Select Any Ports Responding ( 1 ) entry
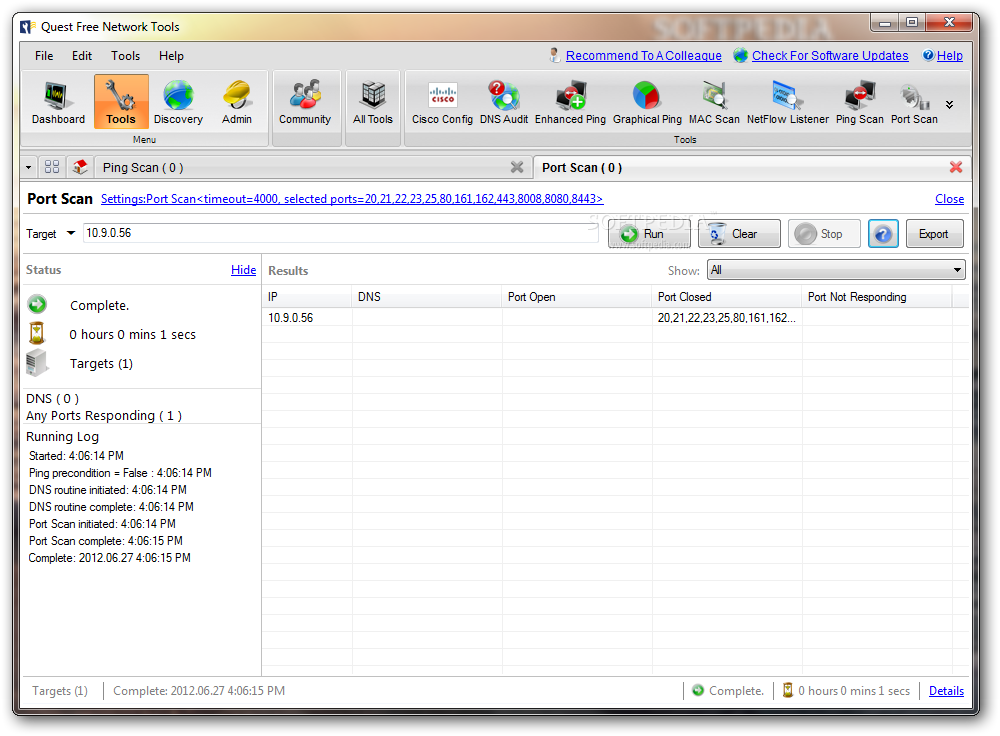Viewport: 1000px width, 736px height. pos(104,416)
